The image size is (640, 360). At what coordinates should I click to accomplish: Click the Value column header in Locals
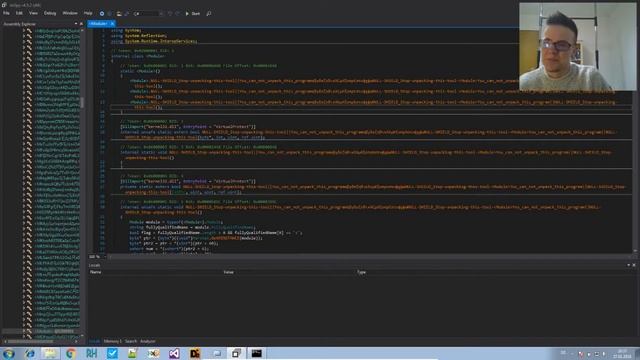coord(229,272)
